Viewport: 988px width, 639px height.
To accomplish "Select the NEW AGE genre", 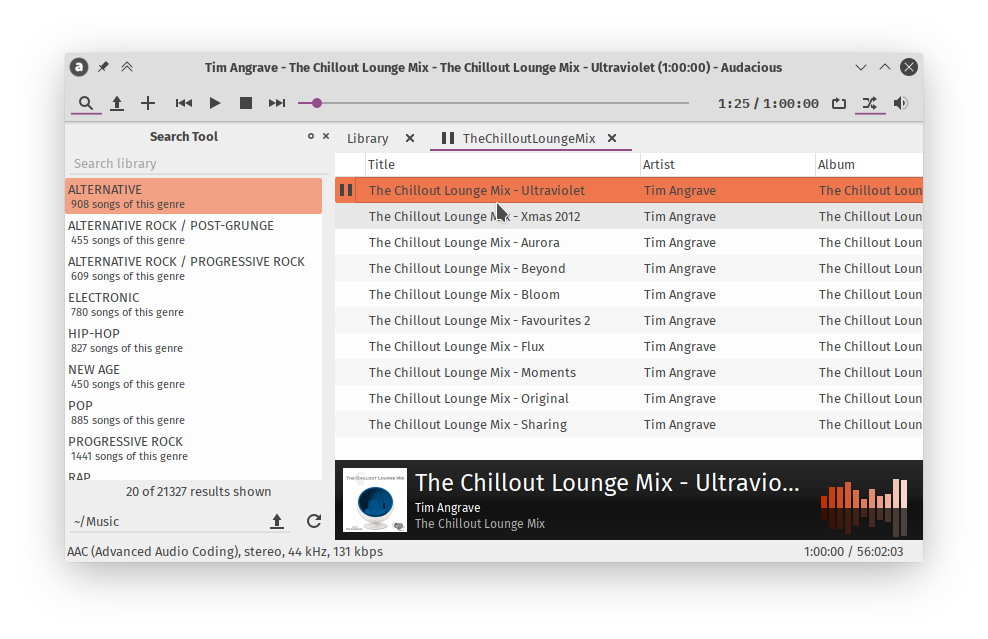I will (193, 376).
